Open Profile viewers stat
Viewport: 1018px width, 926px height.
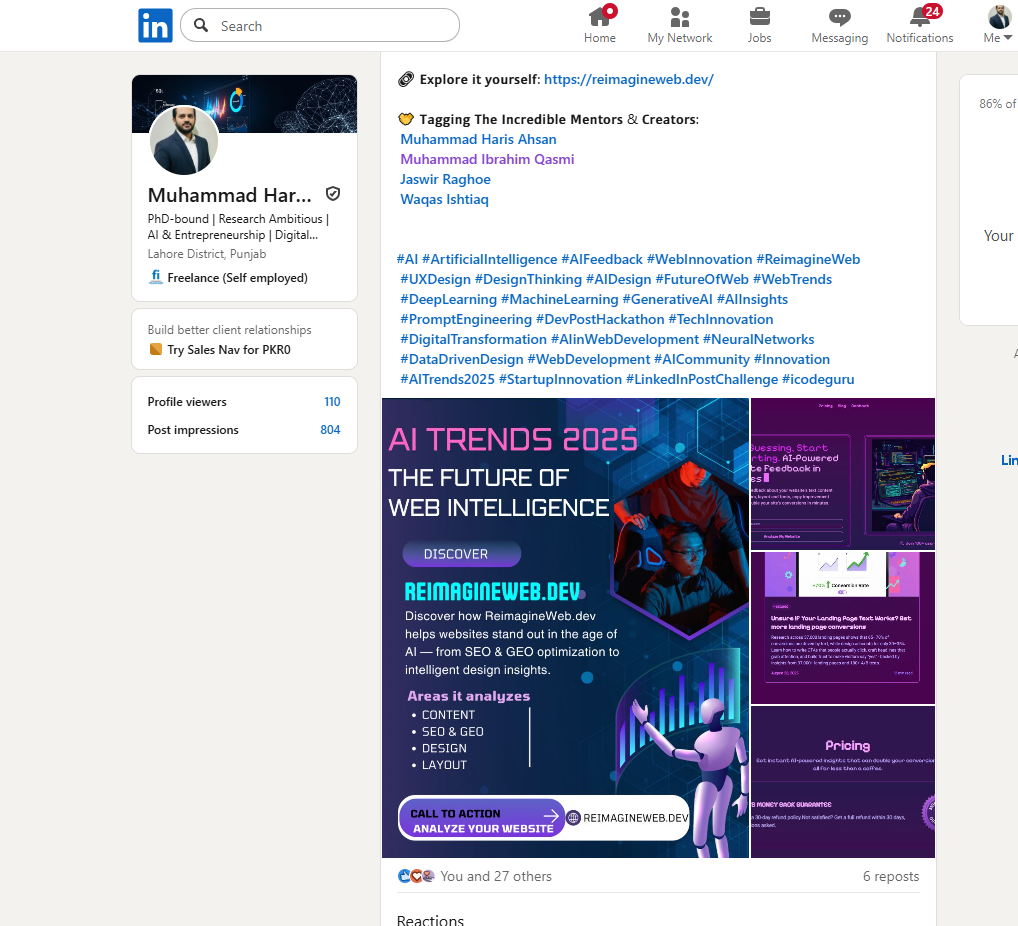pos(187,402)
